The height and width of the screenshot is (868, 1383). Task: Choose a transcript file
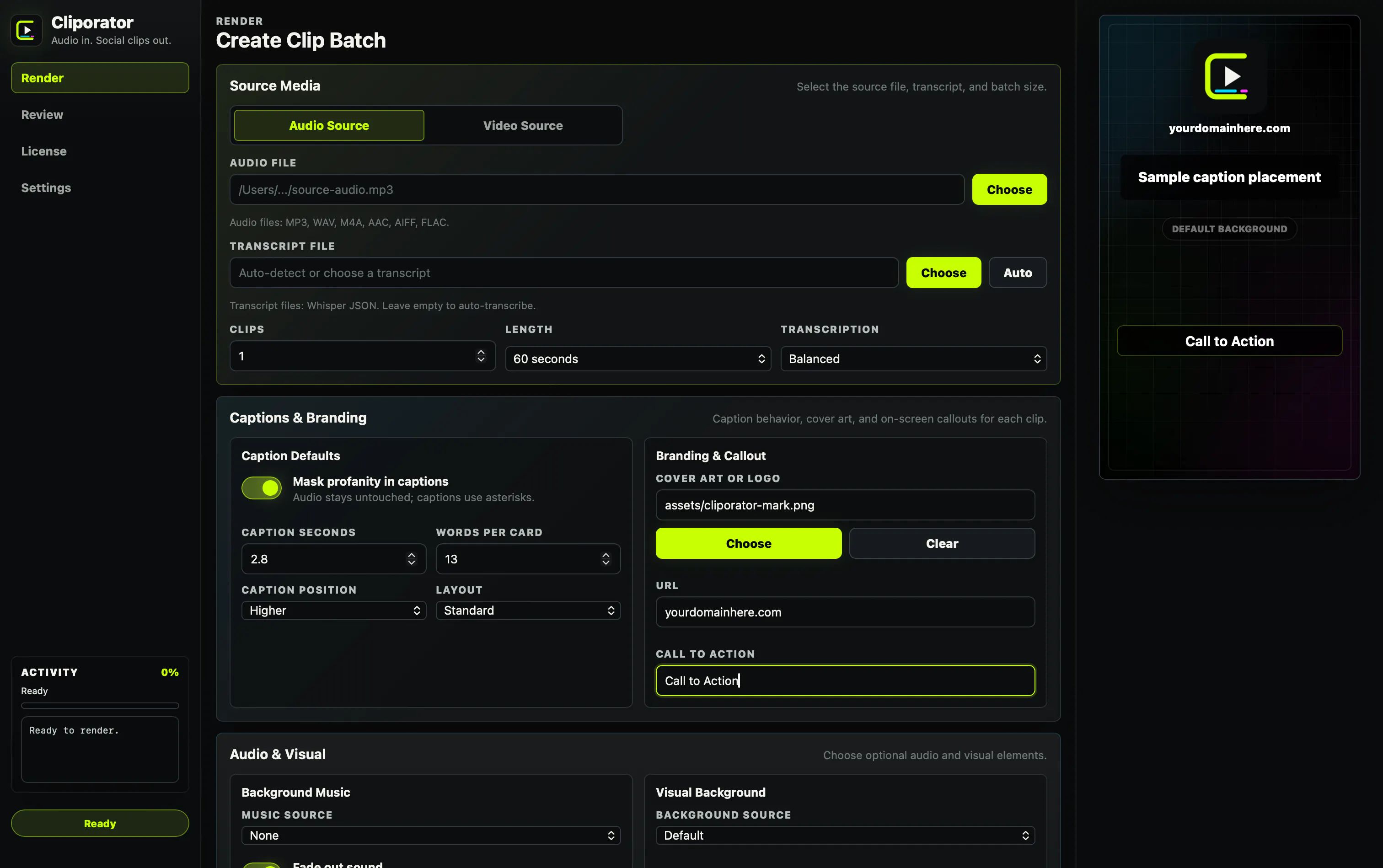(x=943, y=273)
